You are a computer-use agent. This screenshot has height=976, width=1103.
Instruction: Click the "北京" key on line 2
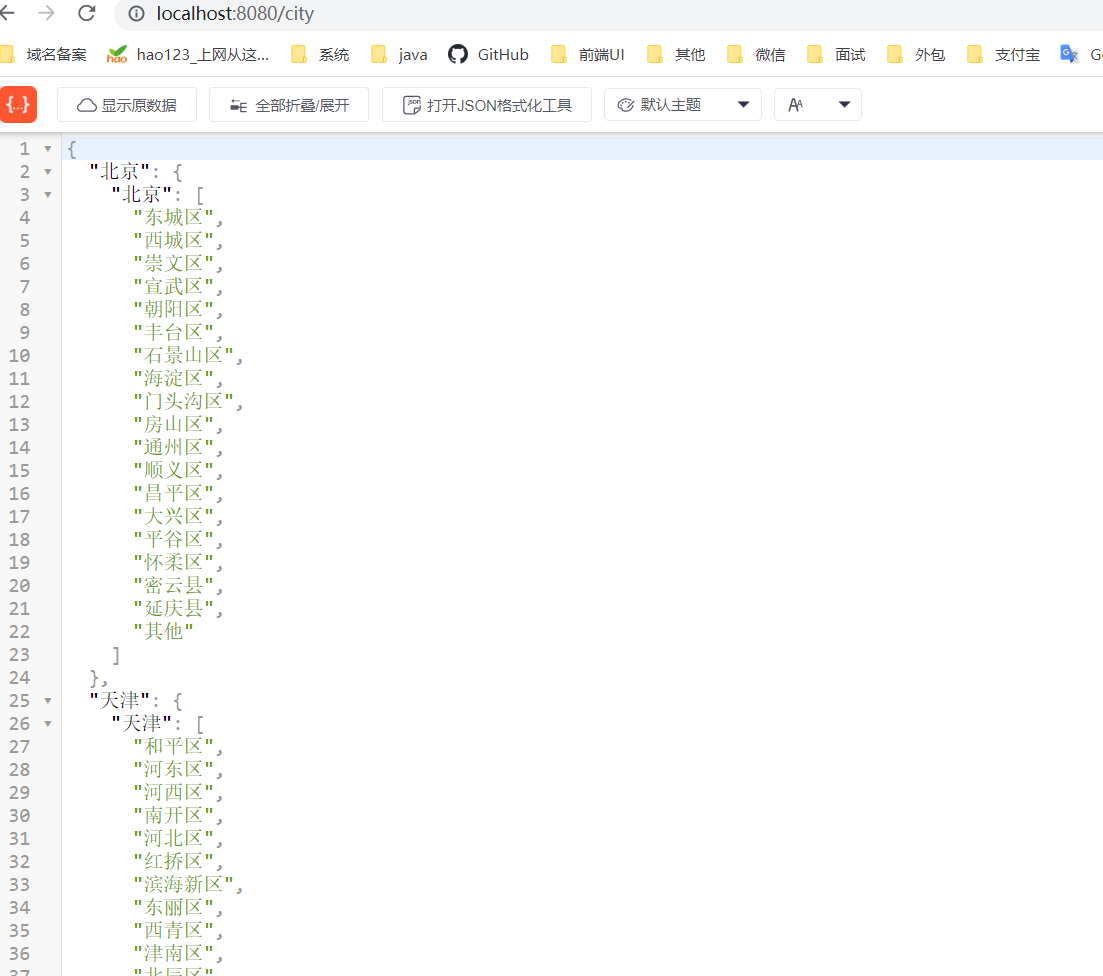coord(120,172)
